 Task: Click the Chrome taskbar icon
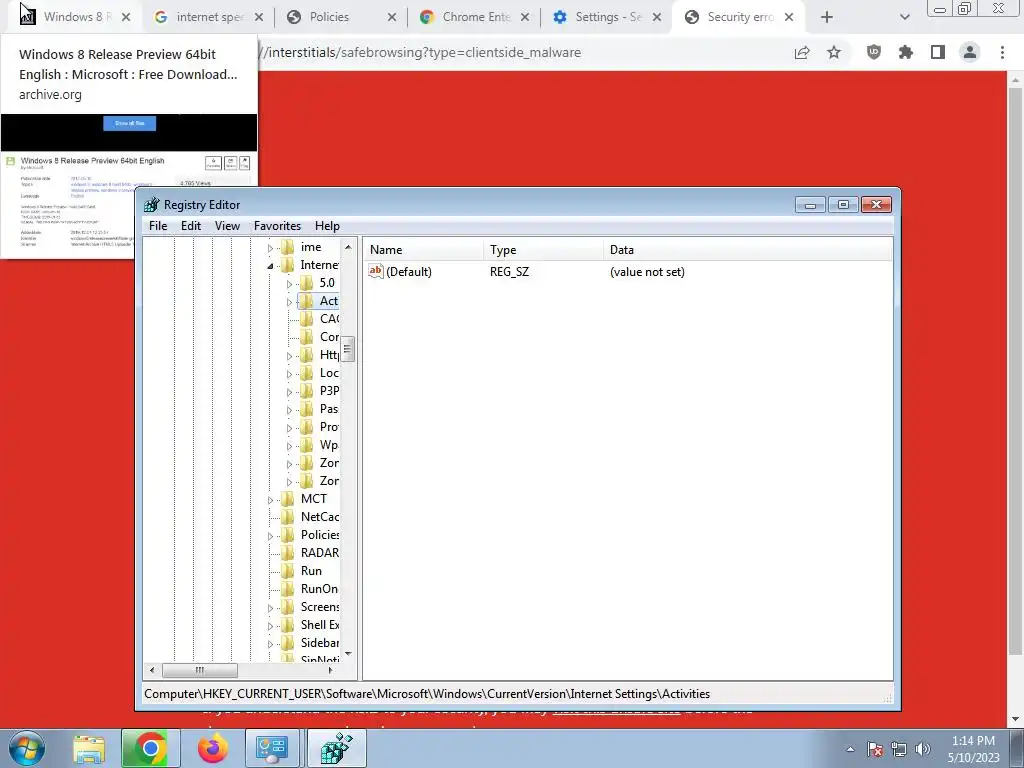[x=150, y=749]
